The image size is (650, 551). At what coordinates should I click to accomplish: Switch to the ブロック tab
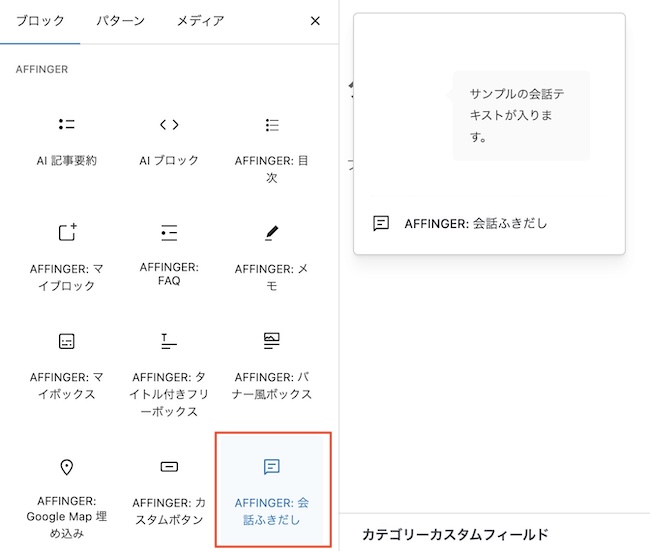click(40, 21)
